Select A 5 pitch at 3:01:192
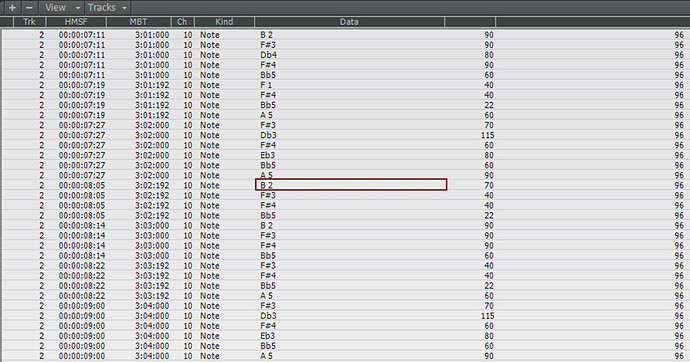Viewport: 690px width, 362px height. (266, 115)
